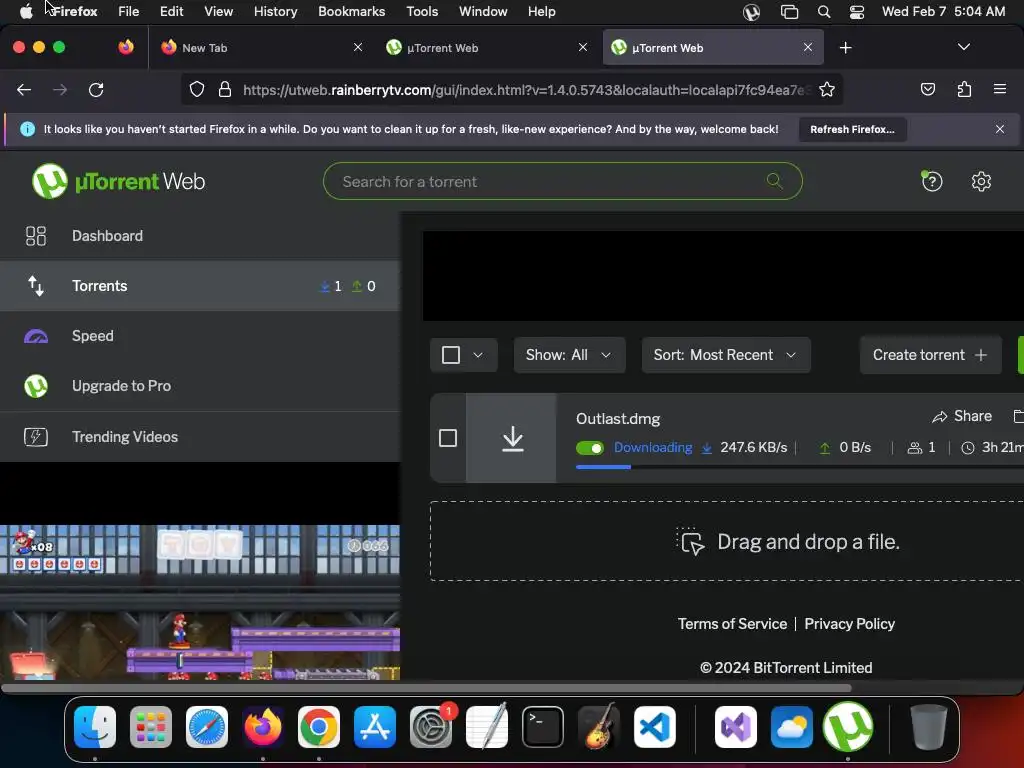
Task: Click the tracking protection shield icon
Action: (197, 89)
